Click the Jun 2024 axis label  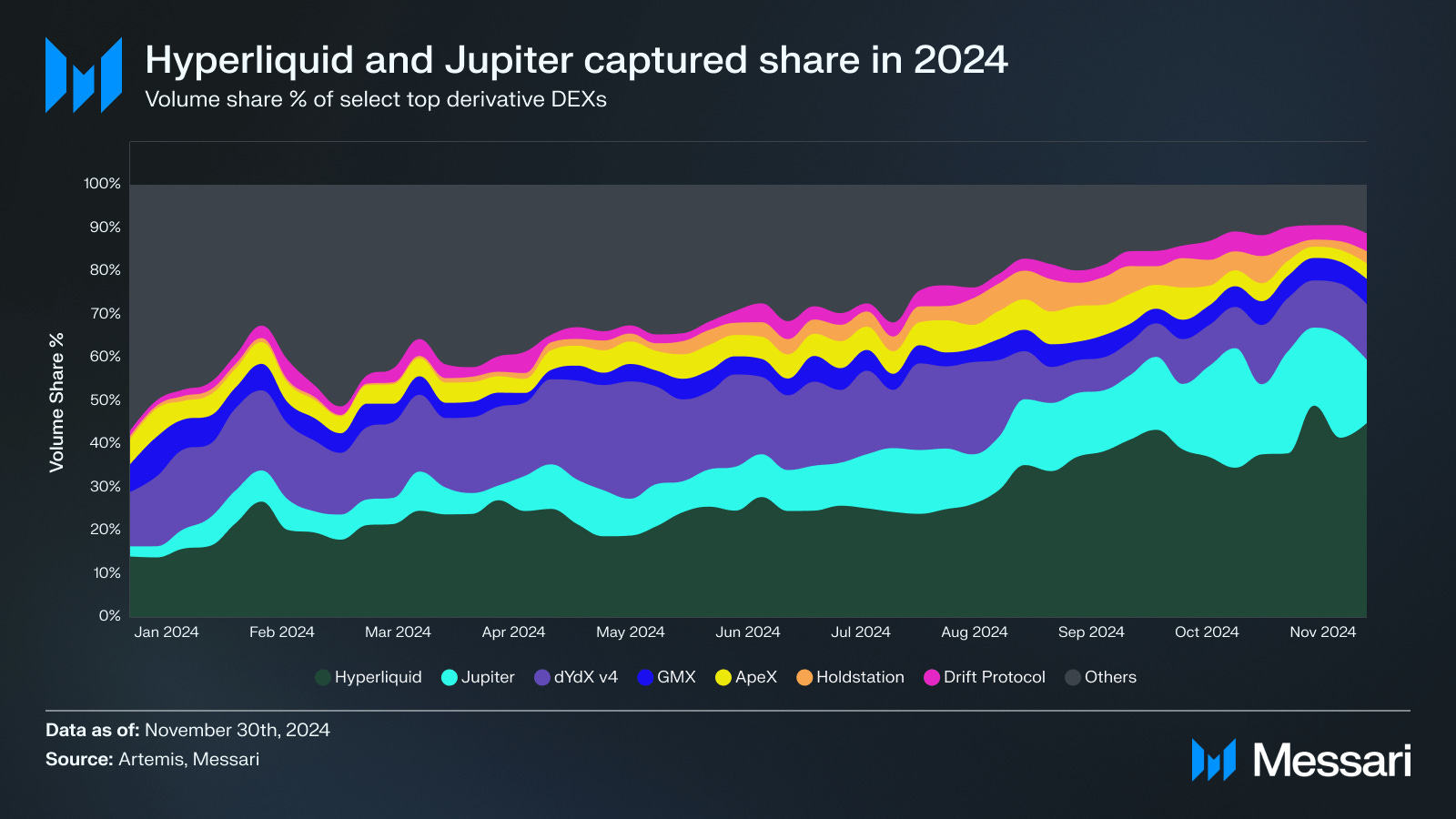coord(748,632)
